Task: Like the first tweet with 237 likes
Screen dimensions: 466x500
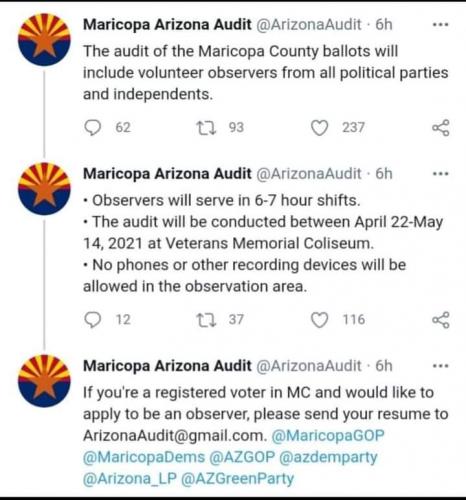Action: [319, 128]
